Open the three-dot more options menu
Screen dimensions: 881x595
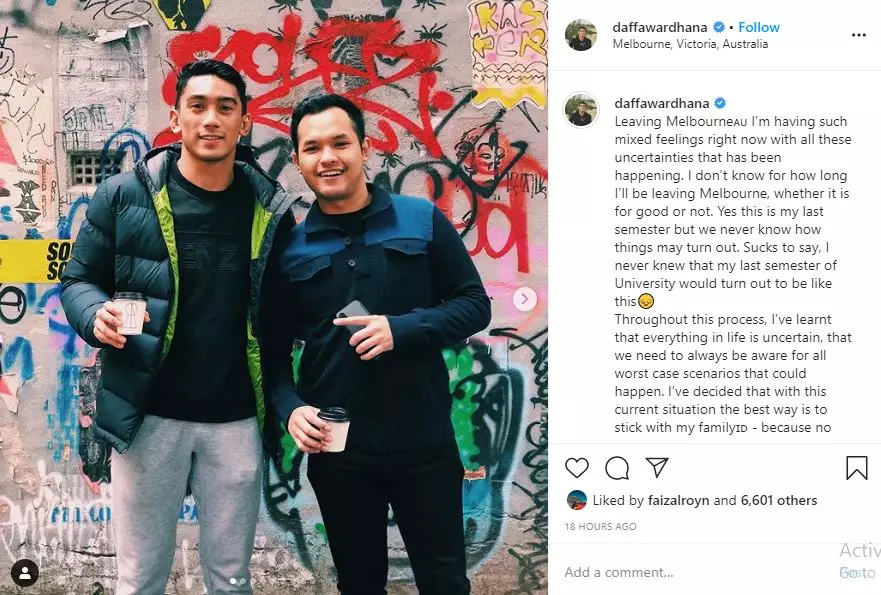point(859,35)
